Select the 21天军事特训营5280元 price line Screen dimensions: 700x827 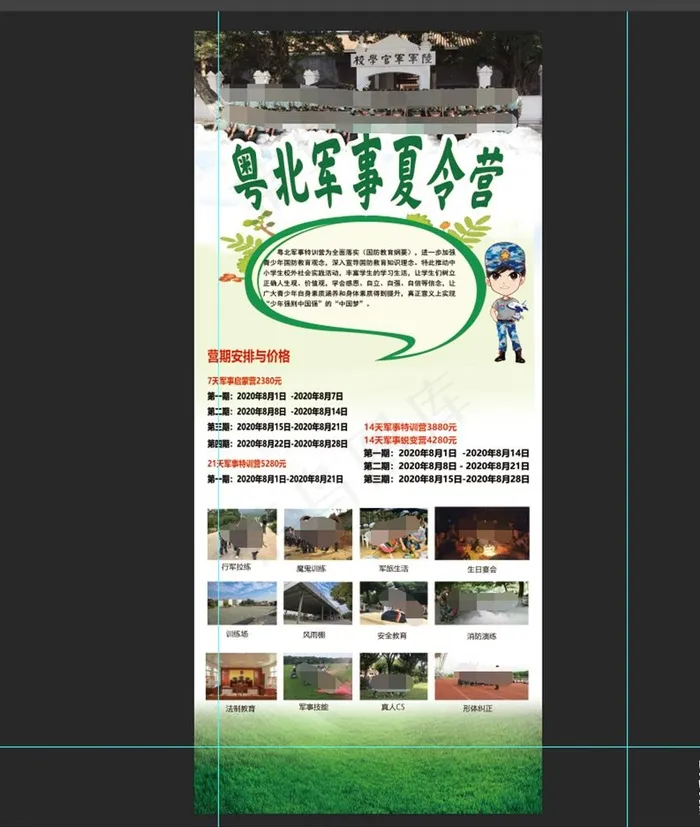(247, 464)
